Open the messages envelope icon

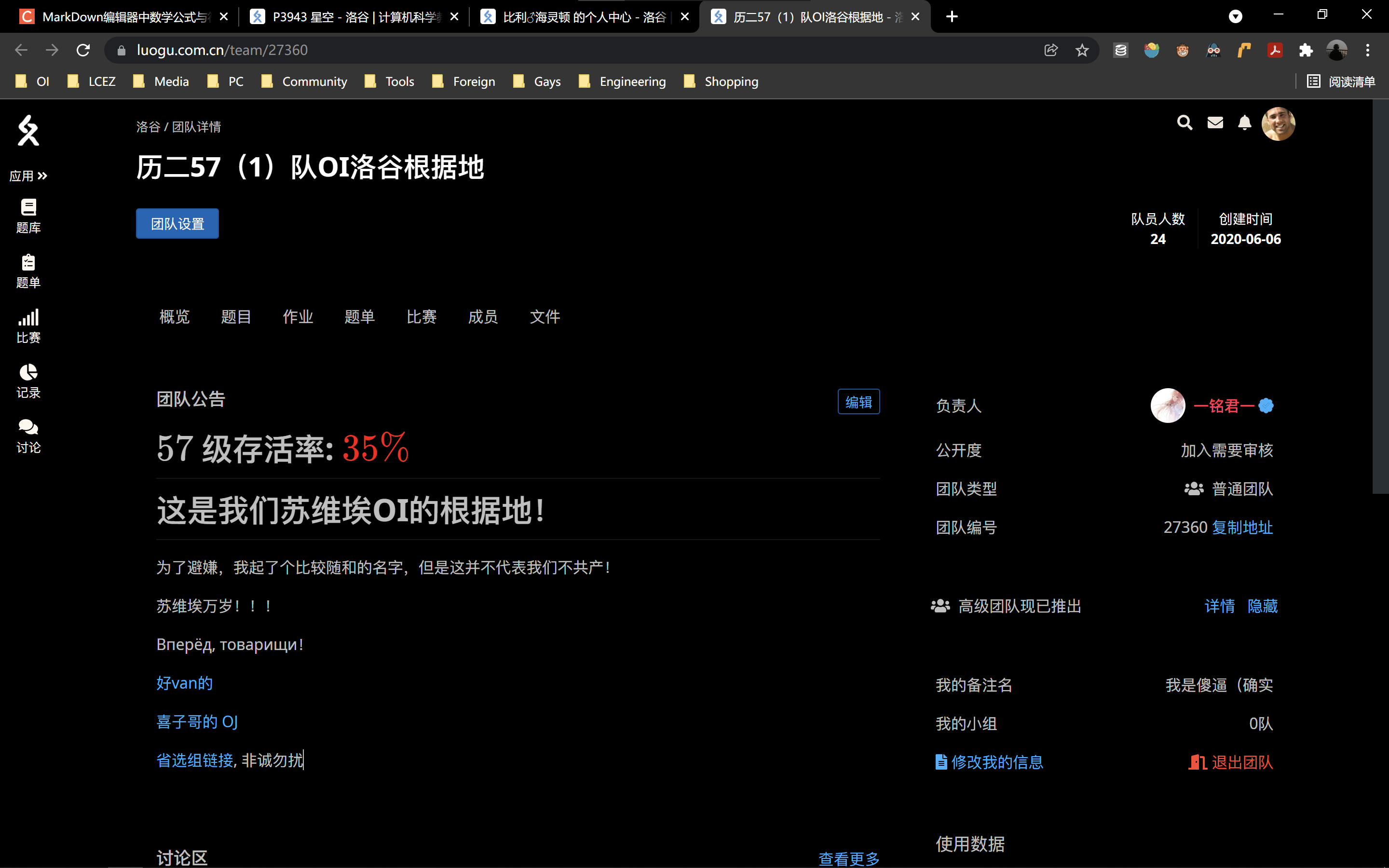pos(1215,122)
